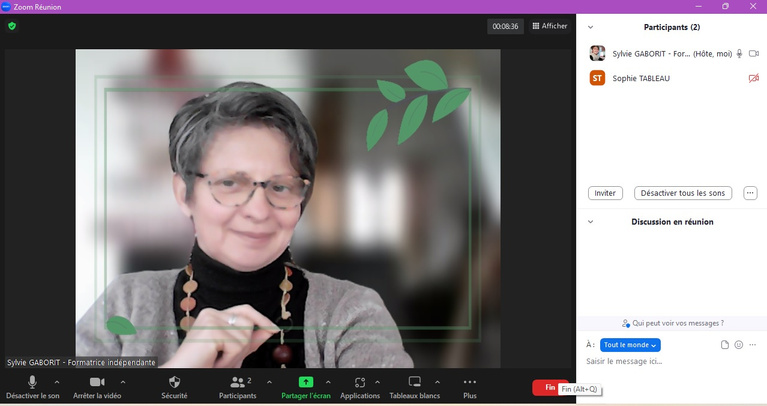Open video options arrow beside camera
767x406 pixels.
(x=123, y=382)
